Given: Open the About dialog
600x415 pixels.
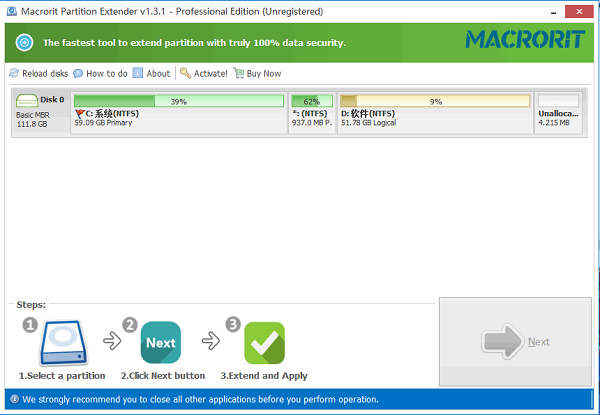Looking at the screenshot, I should (x=151, y=73).
